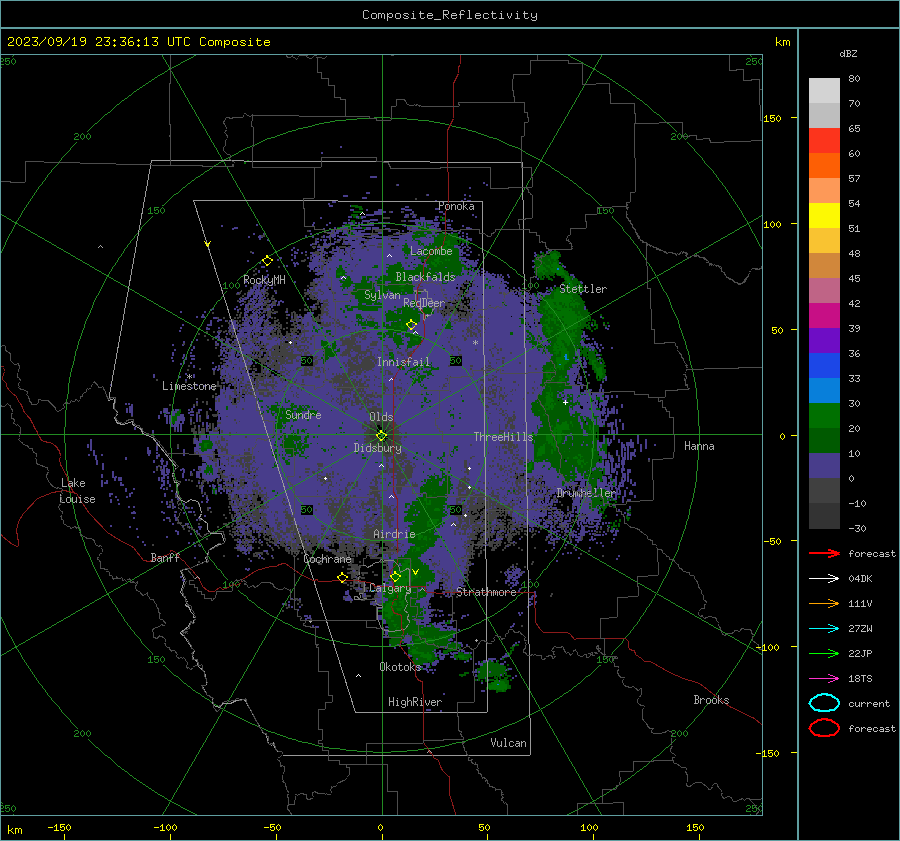Screen dimensions: 900x841
Task: Click the Lacombe city label
Action: 431,251
